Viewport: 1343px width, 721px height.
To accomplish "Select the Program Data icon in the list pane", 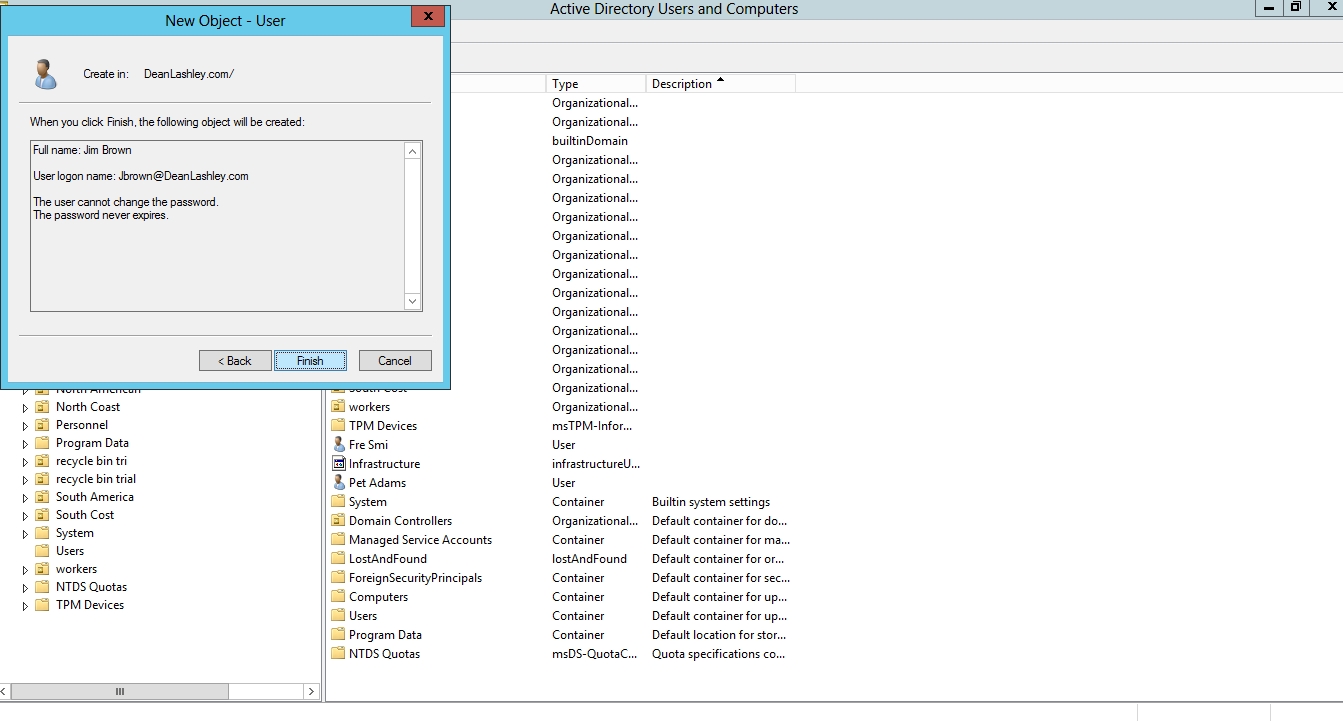I will click(x=338, y=635).
